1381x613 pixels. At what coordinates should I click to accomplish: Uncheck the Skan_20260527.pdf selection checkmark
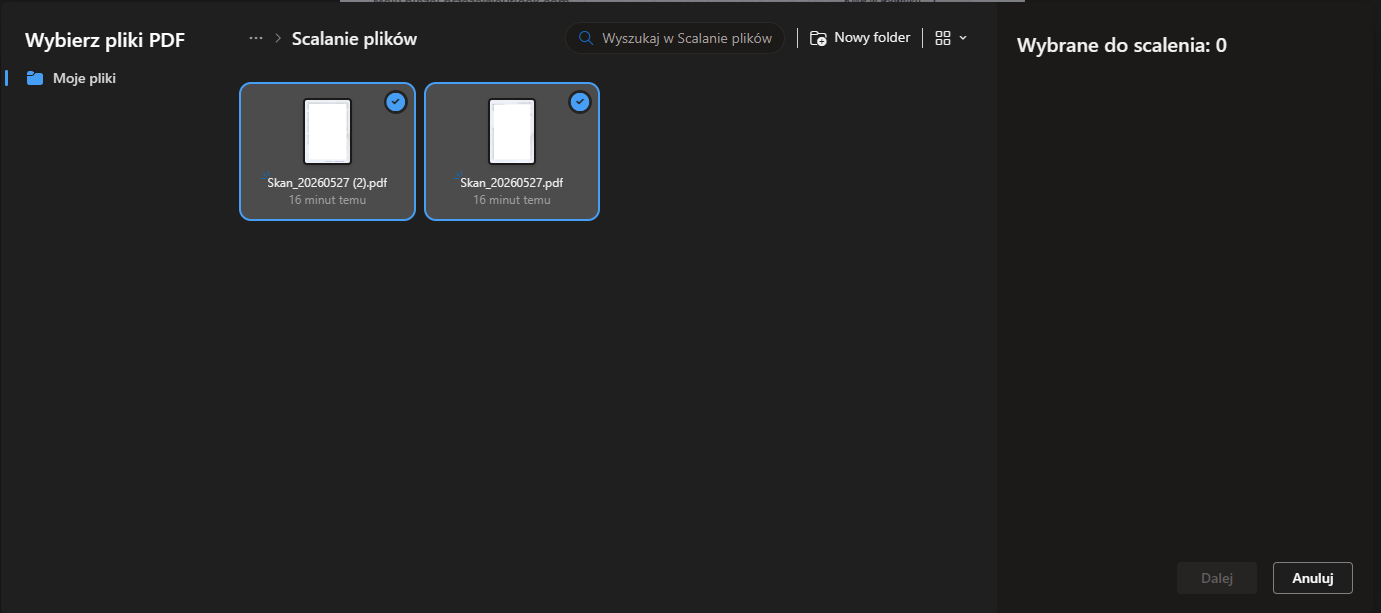pos(580,102)
